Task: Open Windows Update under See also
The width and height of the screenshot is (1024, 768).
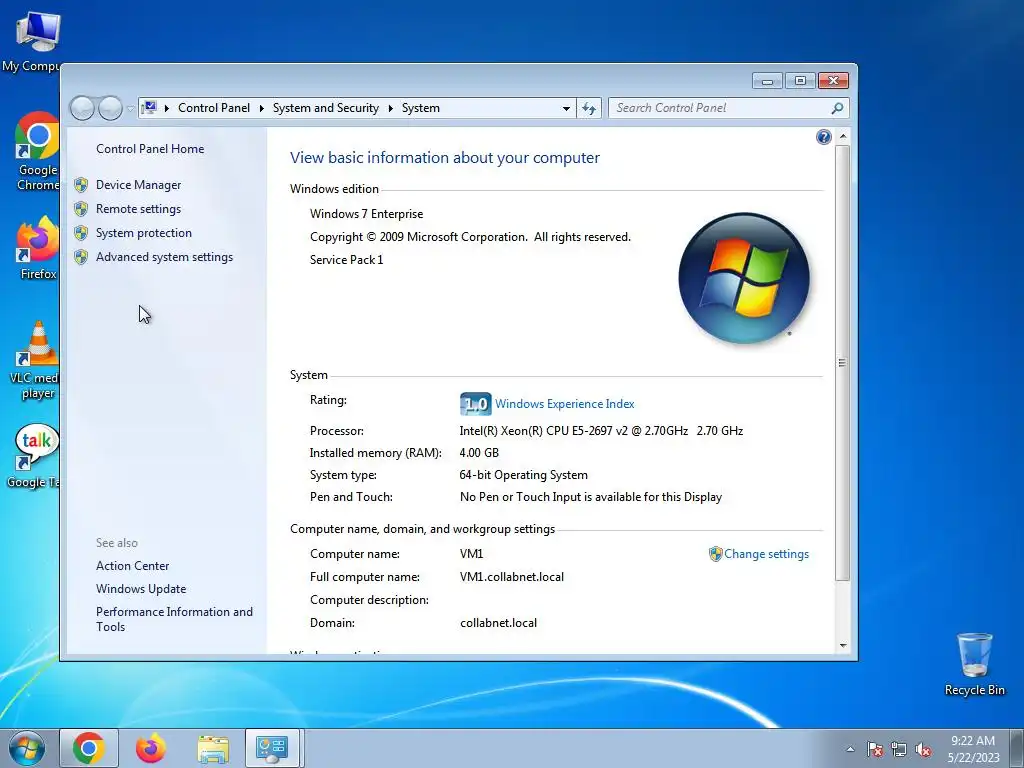Action: point(141,589)
